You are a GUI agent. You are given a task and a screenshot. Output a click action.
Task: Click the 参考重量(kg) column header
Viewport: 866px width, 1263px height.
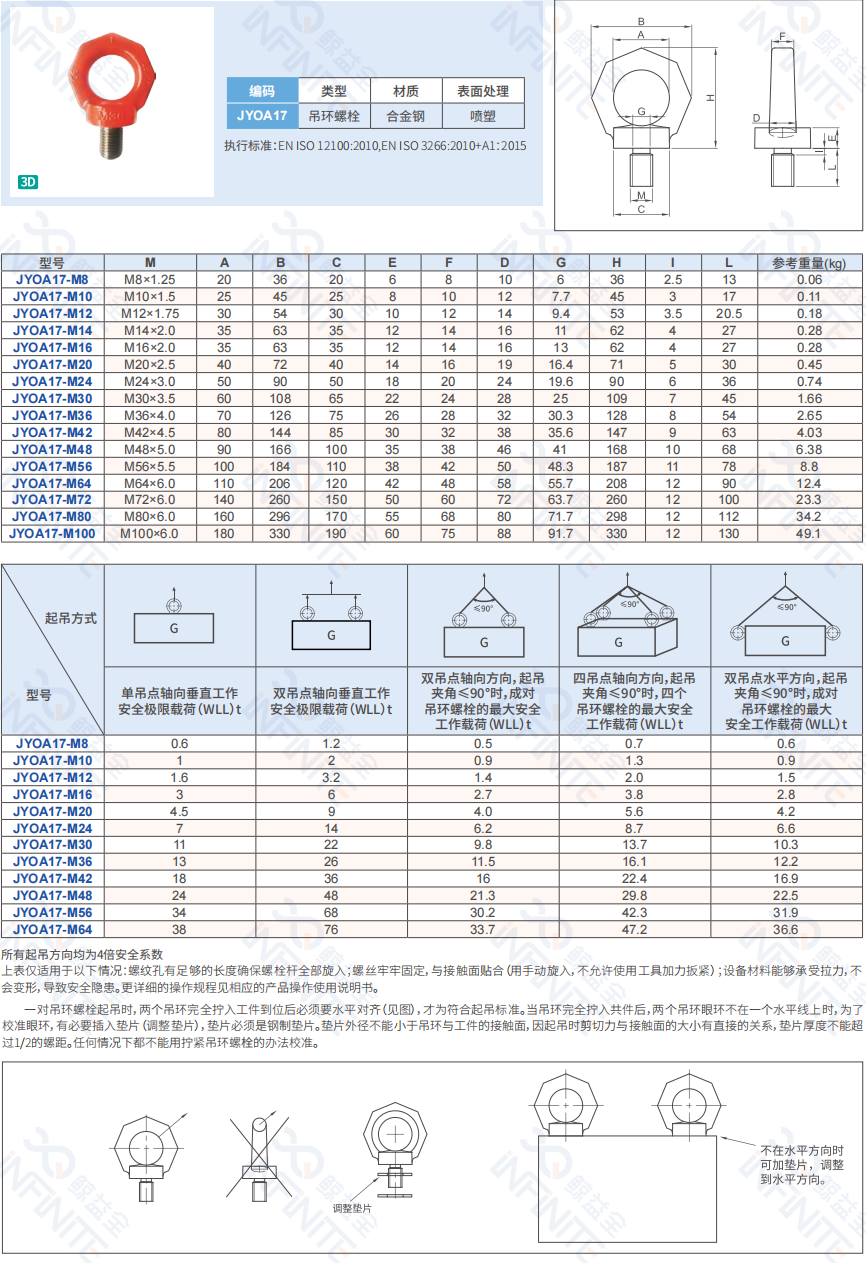point(809,263)
